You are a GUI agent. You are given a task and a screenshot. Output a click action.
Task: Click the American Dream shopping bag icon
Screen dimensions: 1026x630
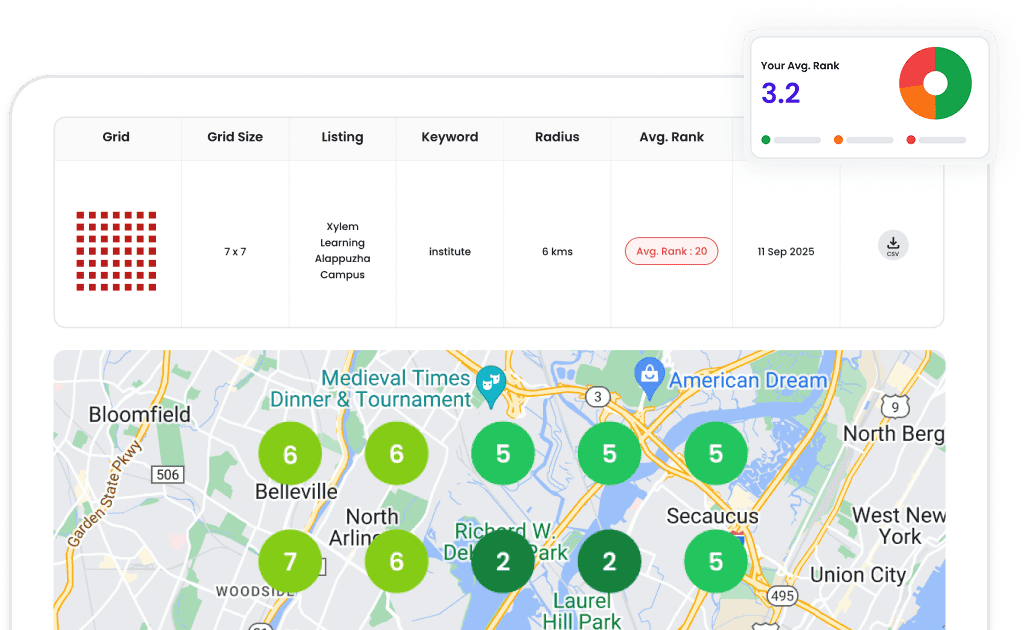pos(650,377)
